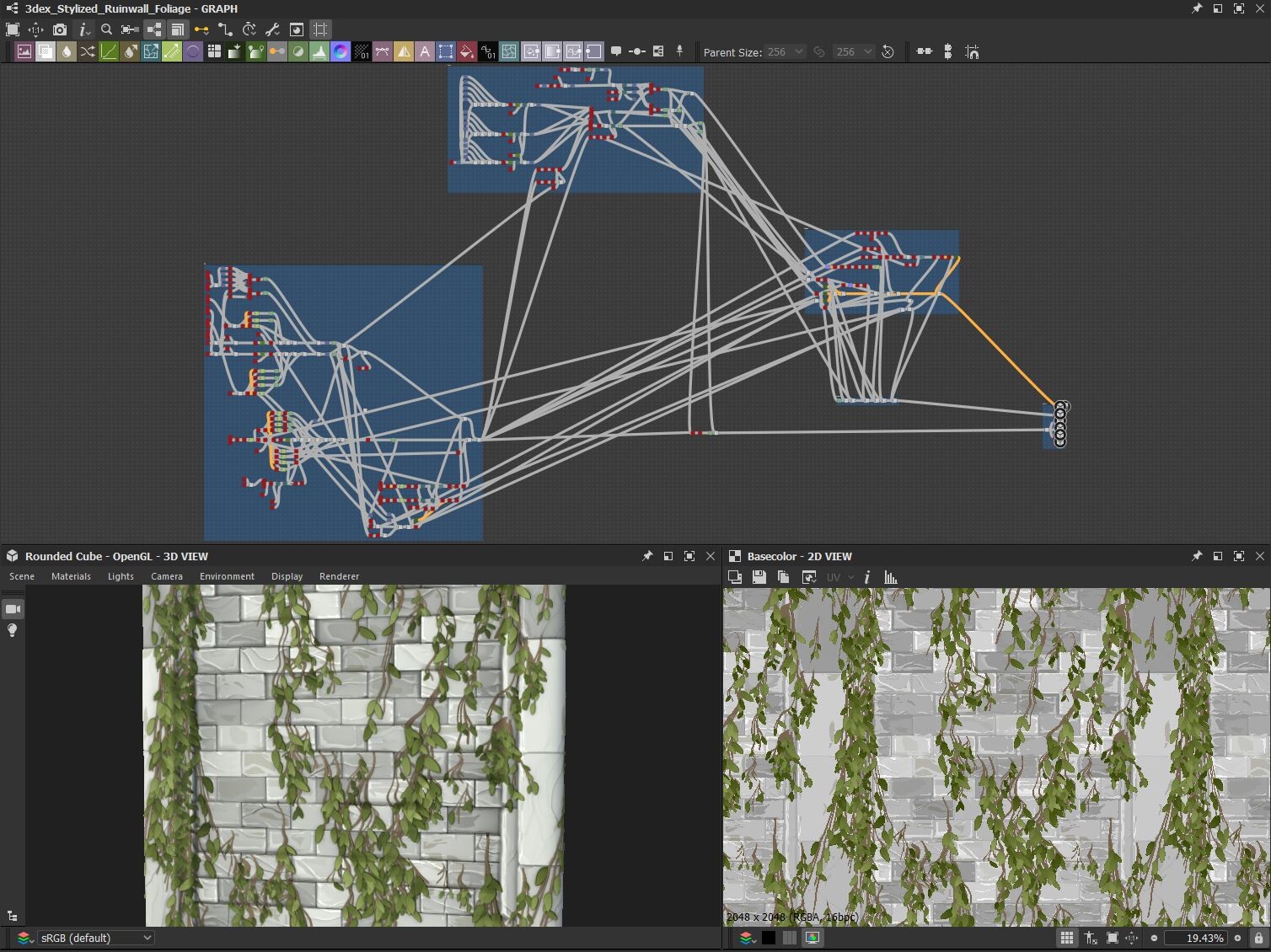Pin the Rounded Cube 3D view panel
The height and width of the screenshot is (952, 1271).
pyautogui.click(x=647, y=556)
